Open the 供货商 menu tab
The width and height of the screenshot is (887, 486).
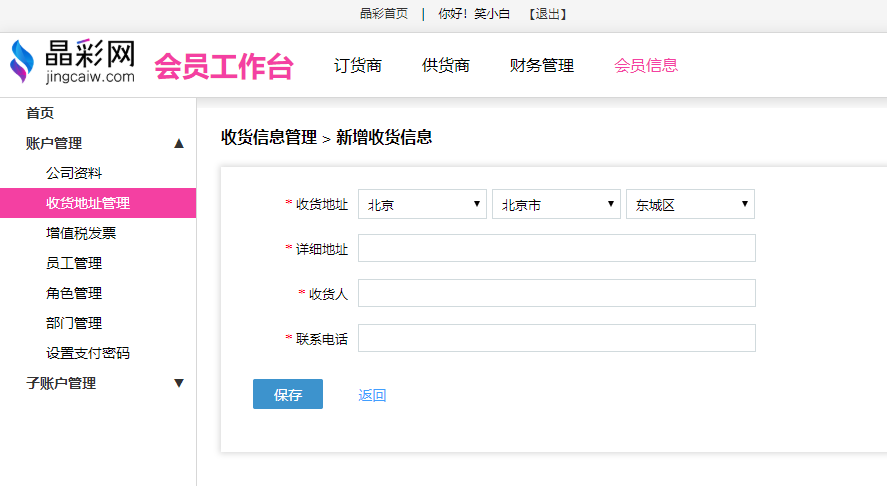pos(446,66)
